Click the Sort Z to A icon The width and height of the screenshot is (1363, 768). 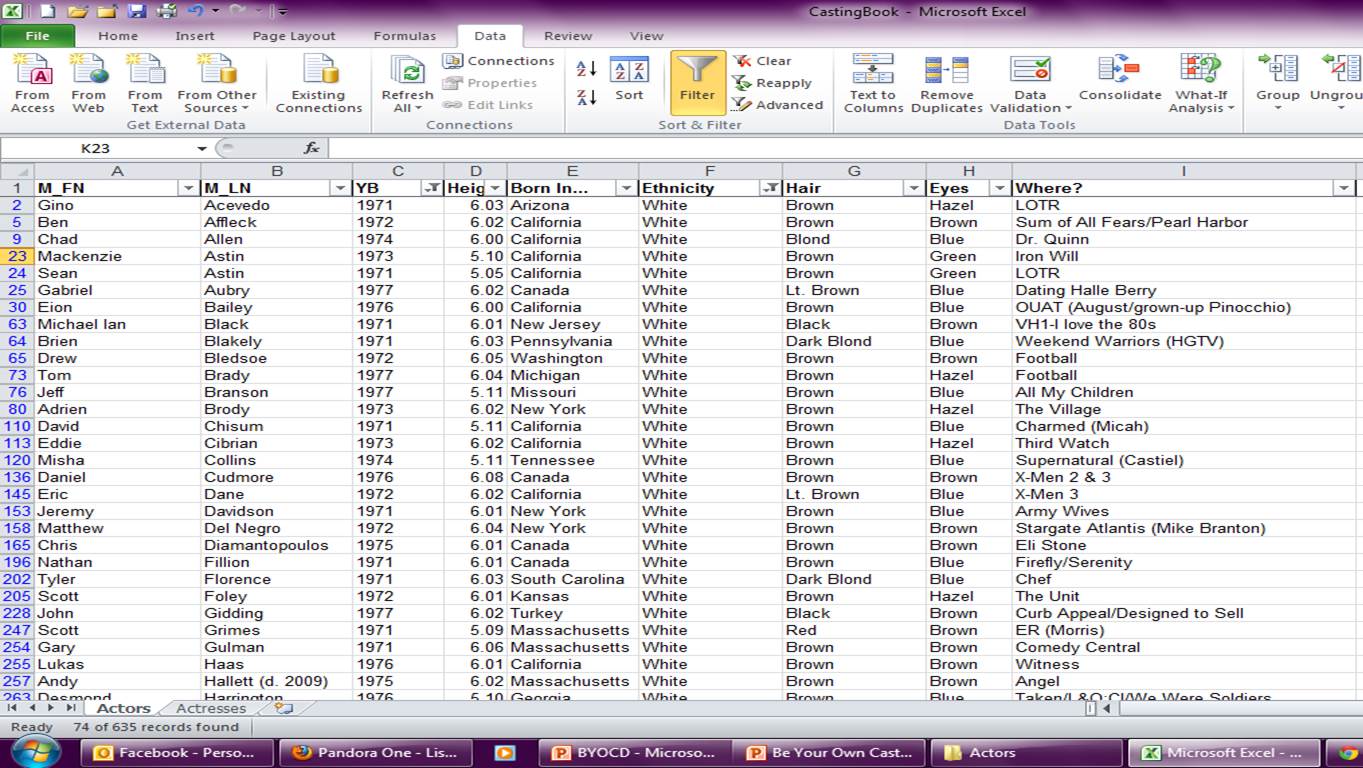coord(587,97)
